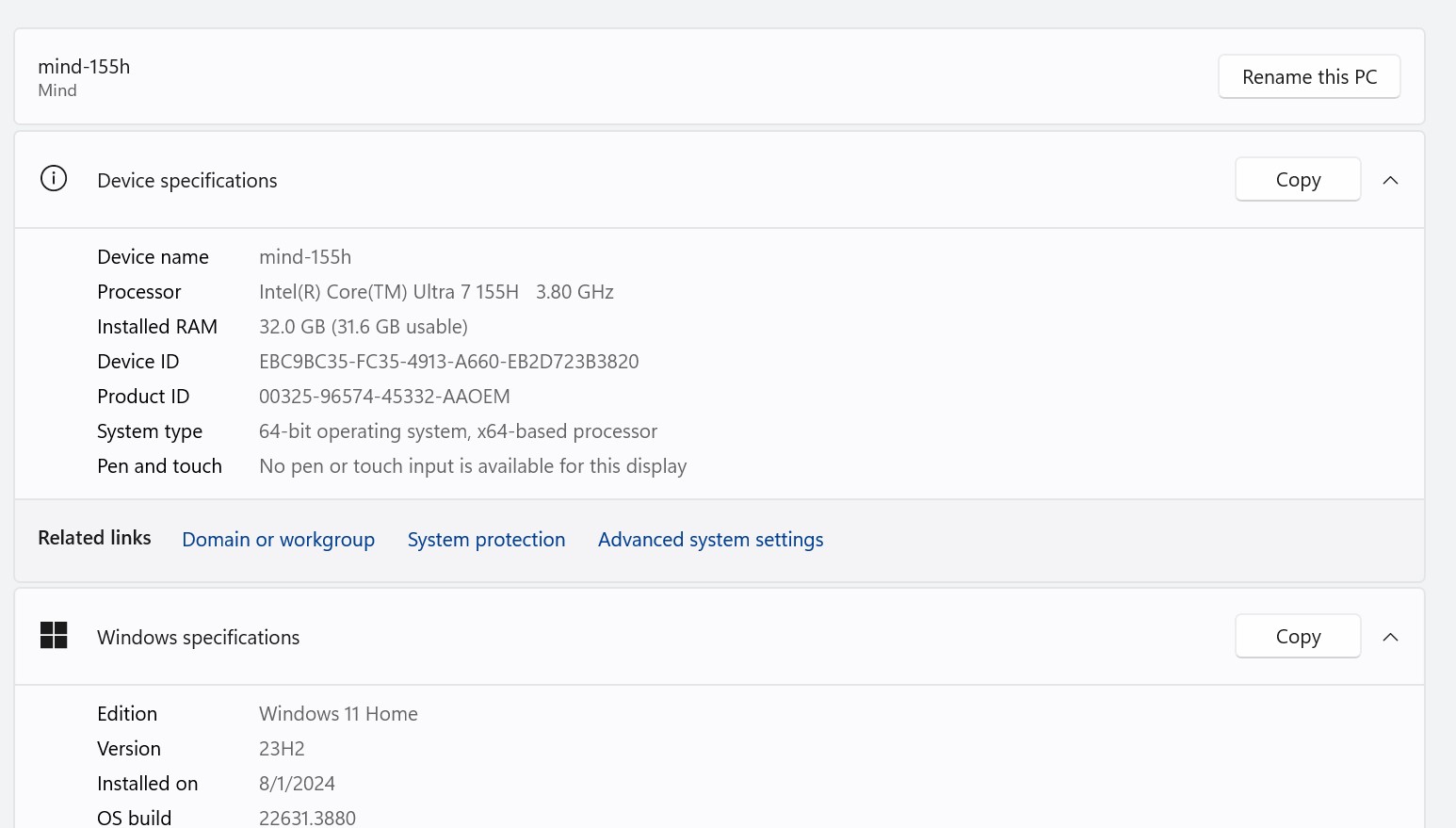
Task: Click the mind-155h PC name heading
Action: [x=84, y=67]
